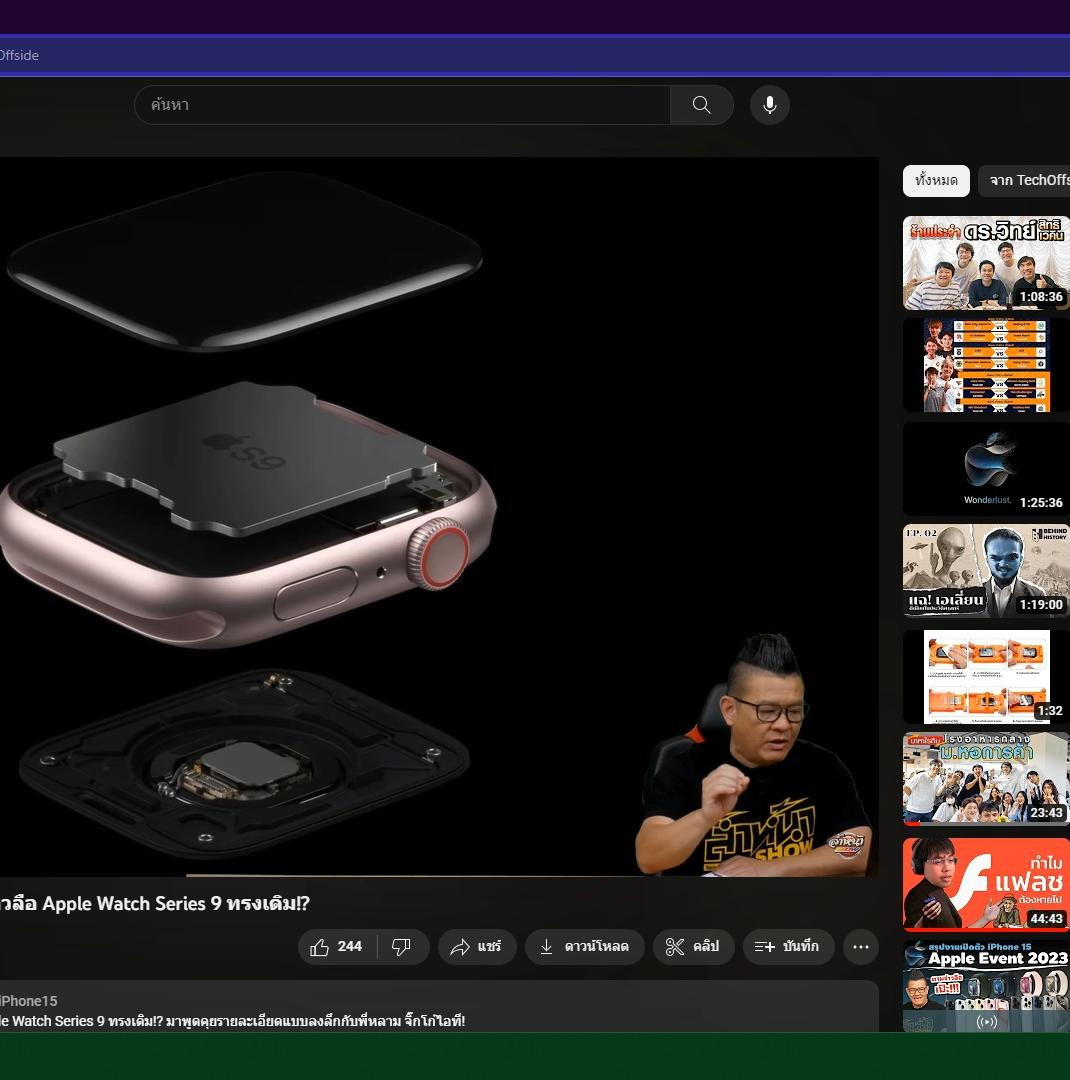The image size is (1070, 1080).
Task: Open the alien 1:19:00 video thumbnail
Action: (x=986, y=570)
